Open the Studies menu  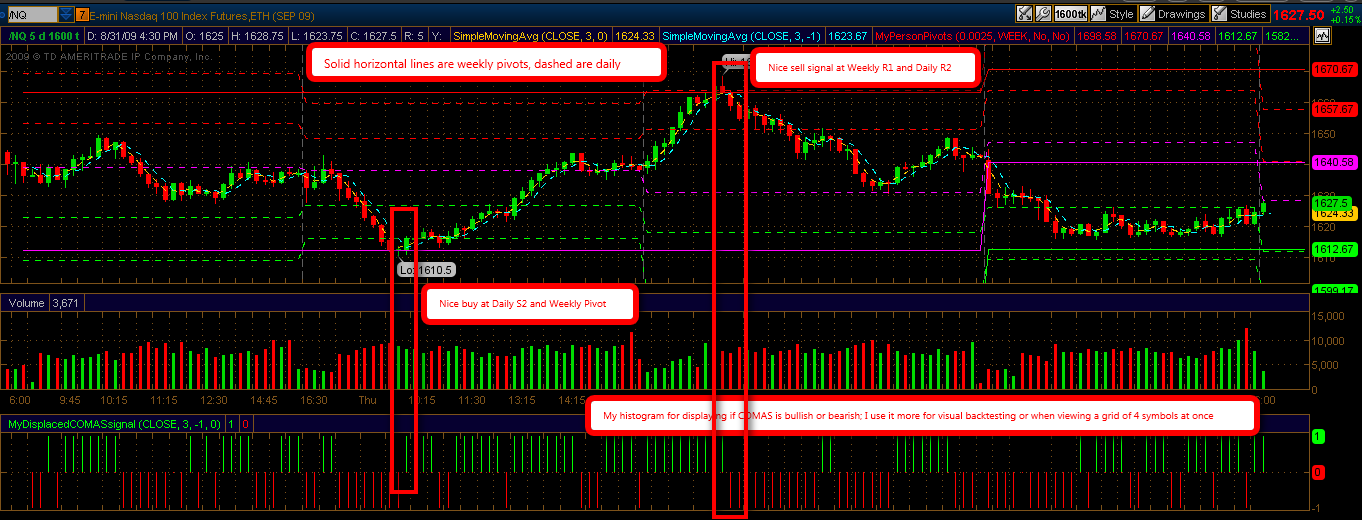(x=1248, y=14)
